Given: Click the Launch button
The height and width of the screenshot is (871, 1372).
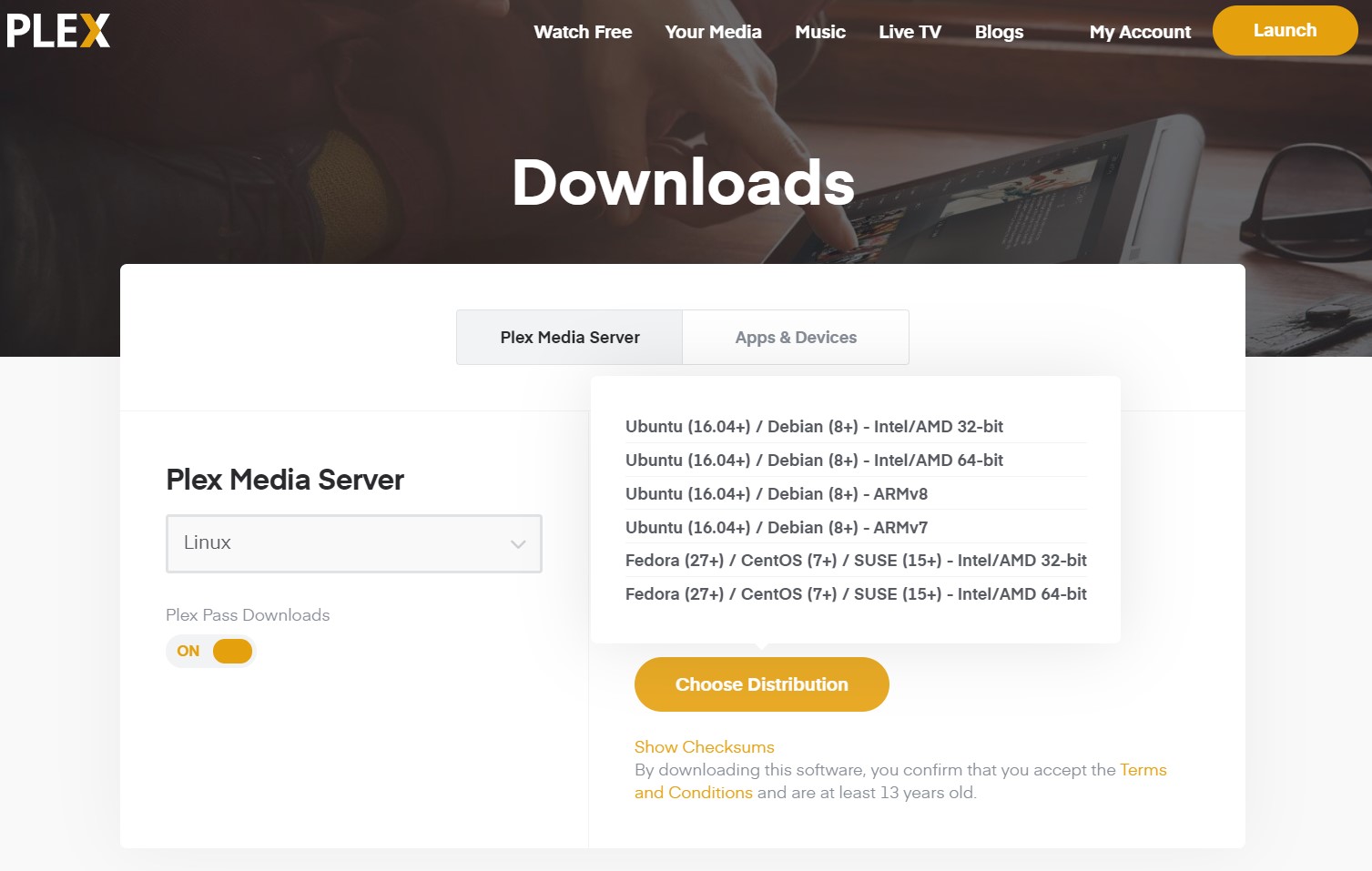Looking at the screenshot, I should (x=1286, y=30).
